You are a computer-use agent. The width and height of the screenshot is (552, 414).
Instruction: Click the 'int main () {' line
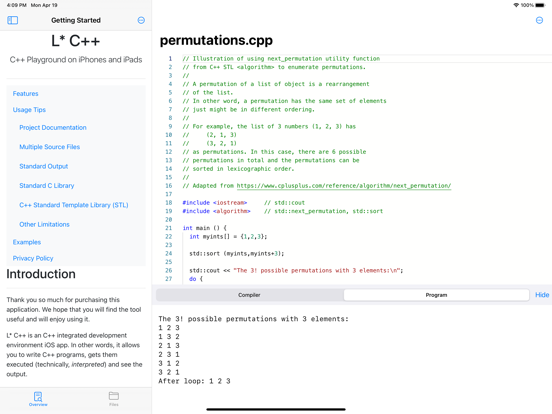click(205, 228)
